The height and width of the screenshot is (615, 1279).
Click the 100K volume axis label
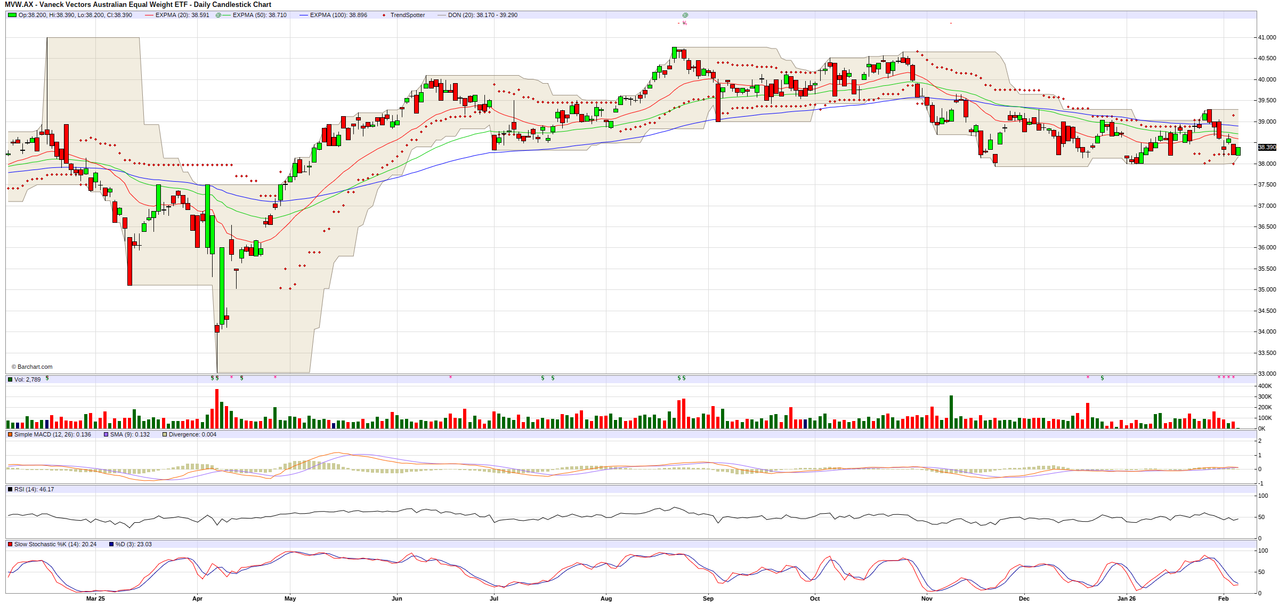pos(1263,418)
